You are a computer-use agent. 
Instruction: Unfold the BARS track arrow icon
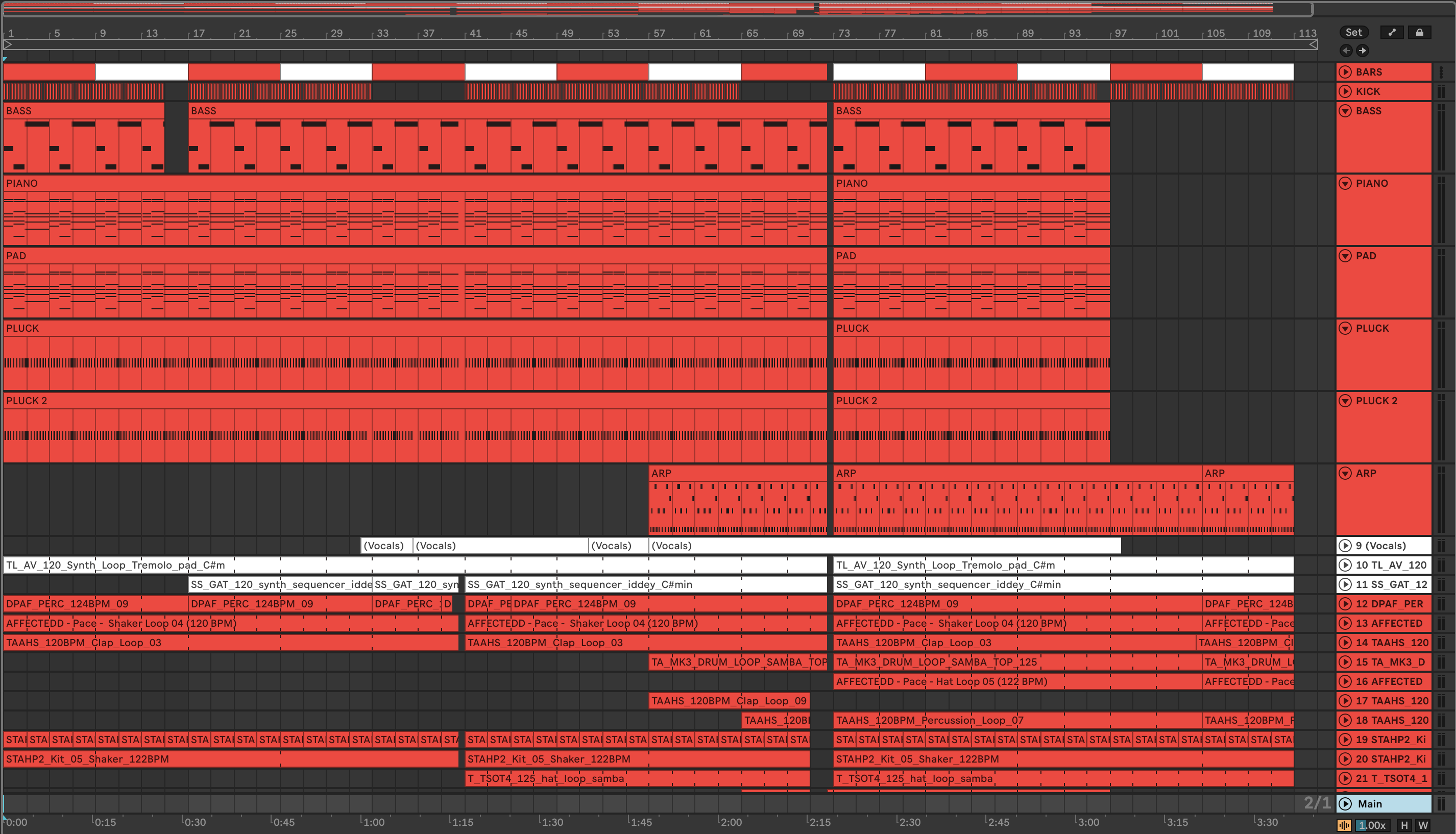coord(1345,71)
